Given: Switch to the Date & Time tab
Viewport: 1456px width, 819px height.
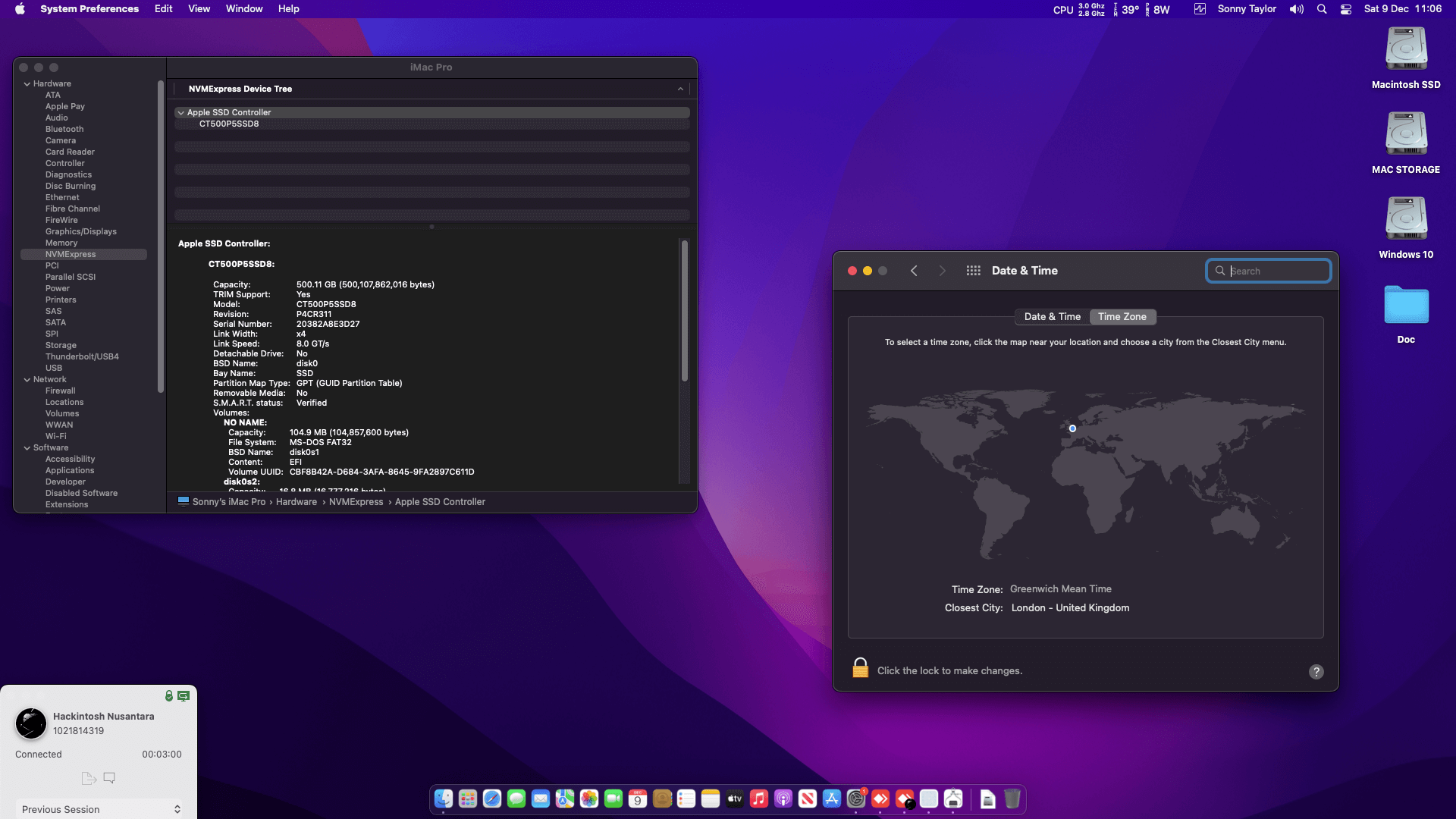Looking at the screenshot, I should 1052,317.
